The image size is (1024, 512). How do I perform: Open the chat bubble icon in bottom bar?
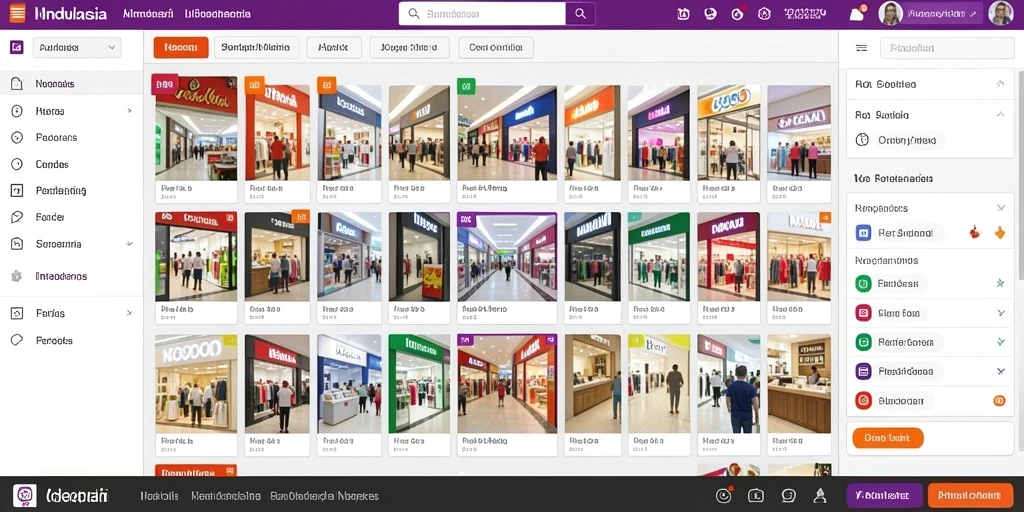788,496
